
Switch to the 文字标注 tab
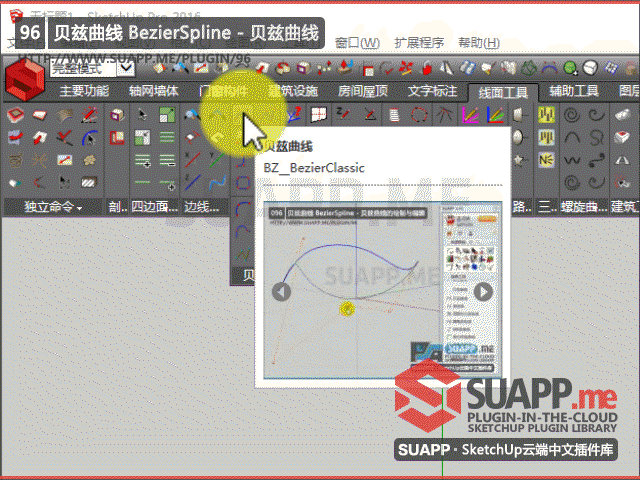pyautogui.click(x=433, y=91)
